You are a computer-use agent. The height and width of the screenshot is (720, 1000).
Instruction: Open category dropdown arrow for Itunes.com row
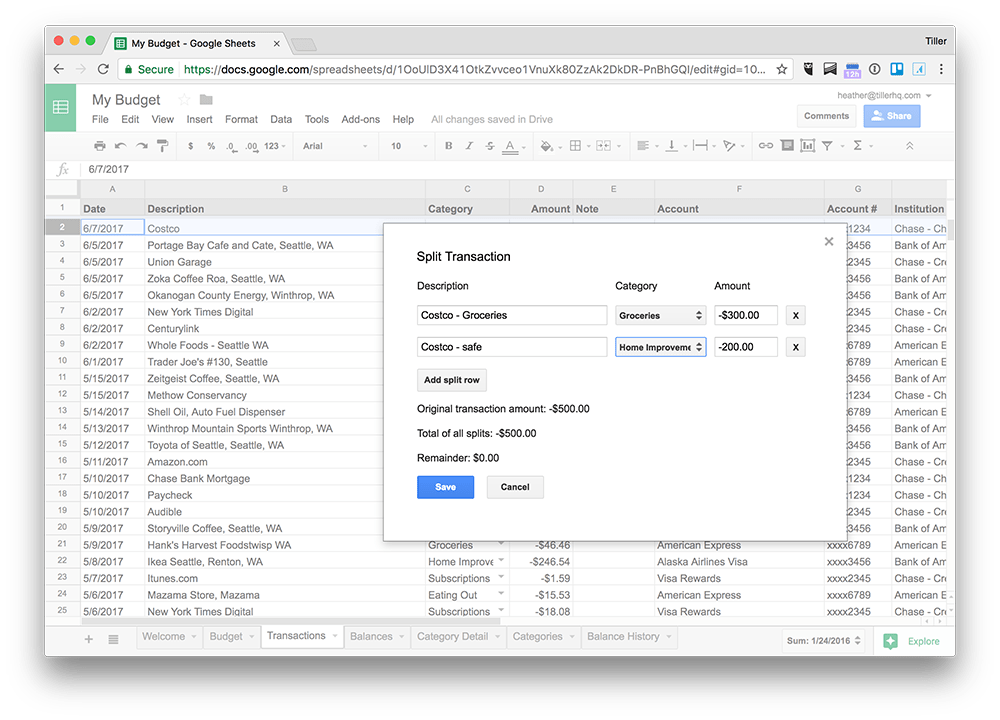tap(501, 577)
